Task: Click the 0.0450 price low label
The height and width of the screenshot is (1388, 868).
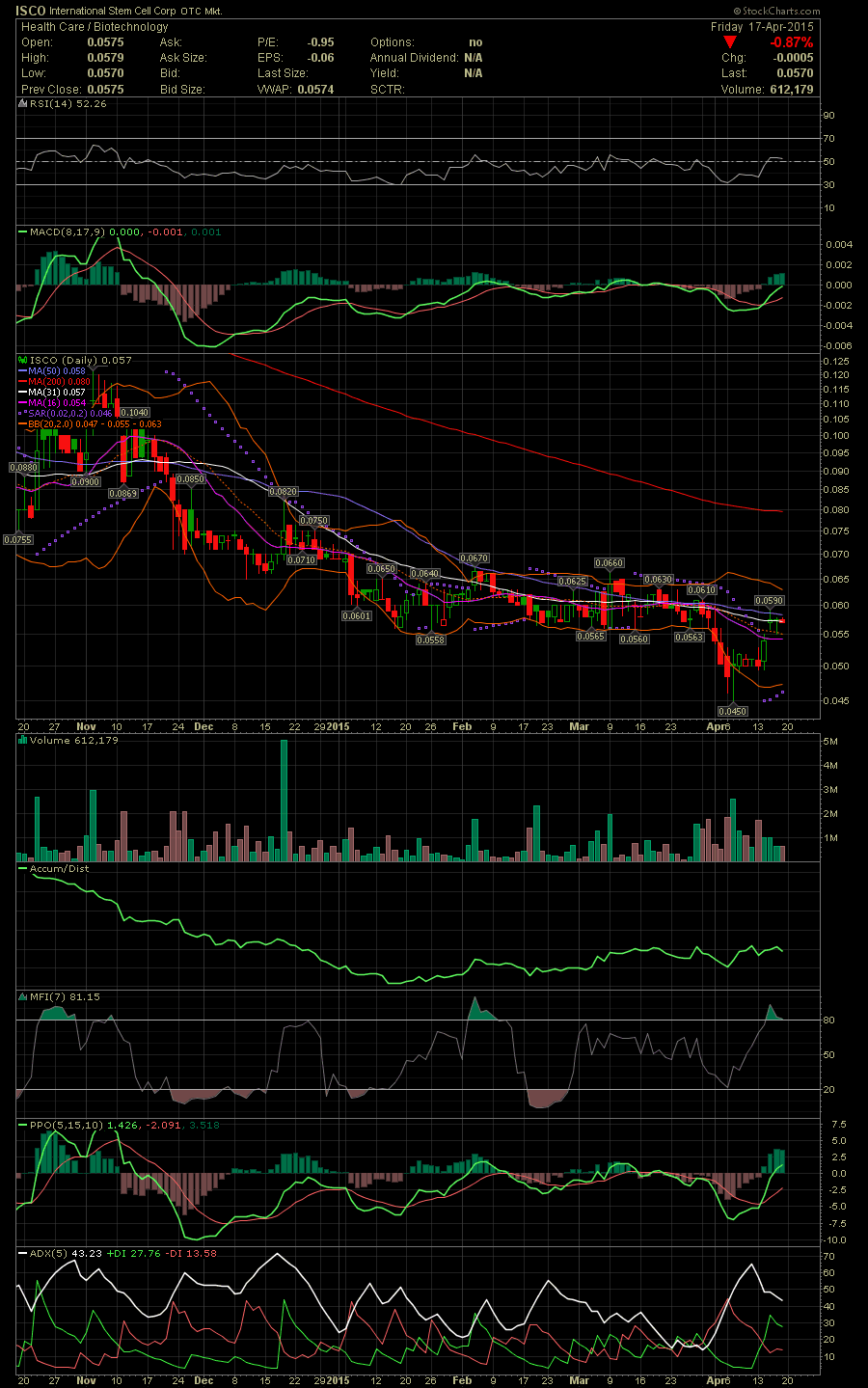Action: pyautogui.click(x=733, y=711)
